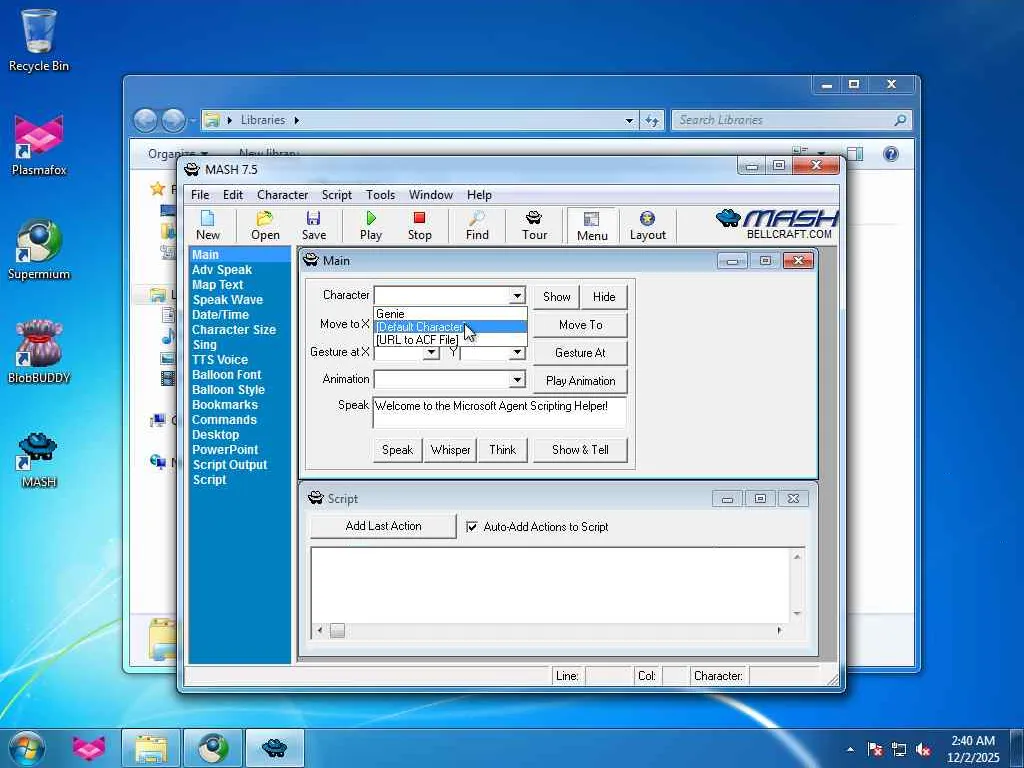The image size is (1024, 768).
Task: Click the script horizontal scrollbar thumb
Action: point(337,630)
